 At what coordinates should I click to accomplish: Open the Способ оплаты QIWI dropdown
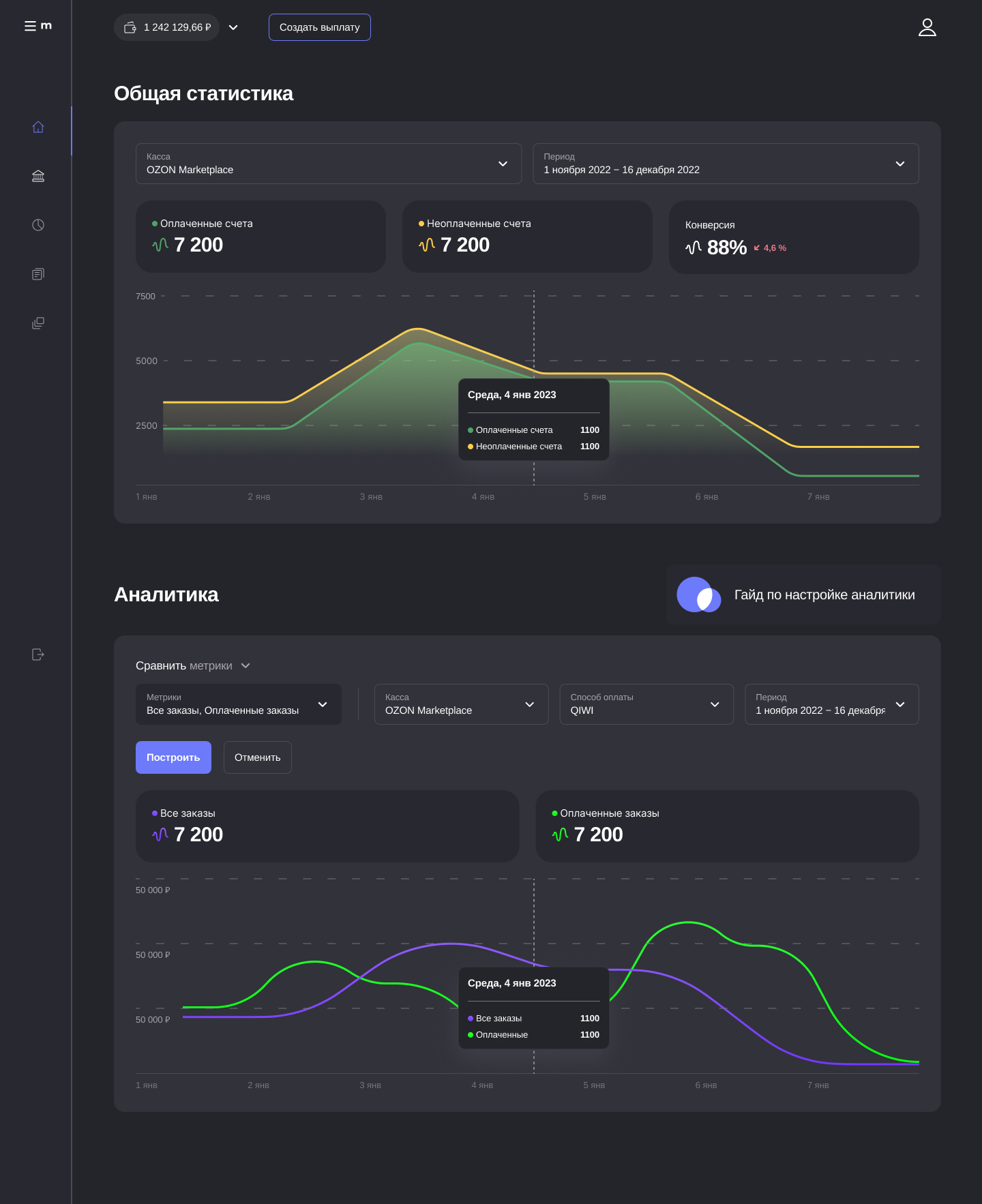[646, 704]
